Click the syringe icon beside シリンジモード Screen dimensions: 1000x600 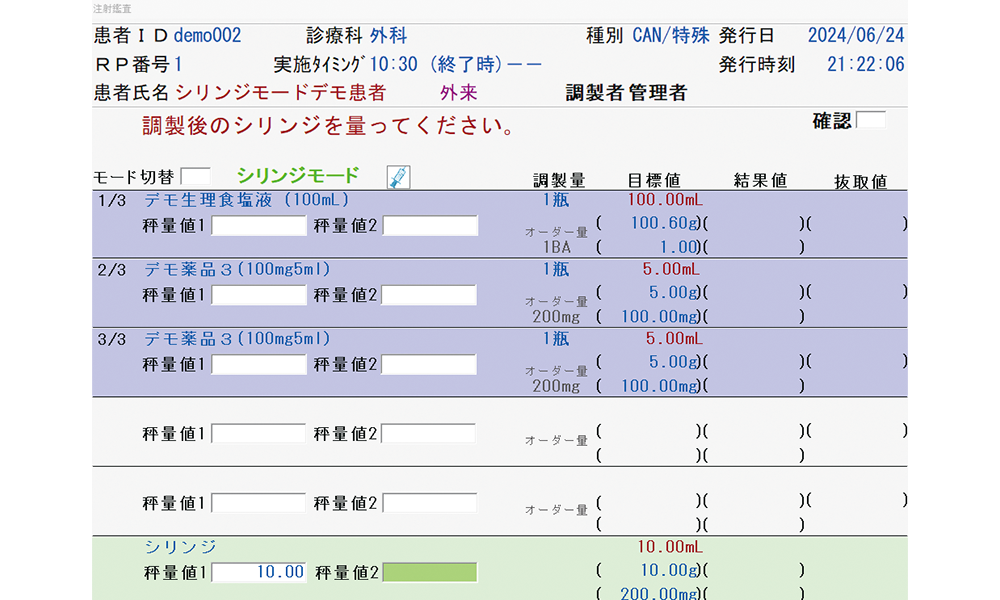[x=399, y=177]
